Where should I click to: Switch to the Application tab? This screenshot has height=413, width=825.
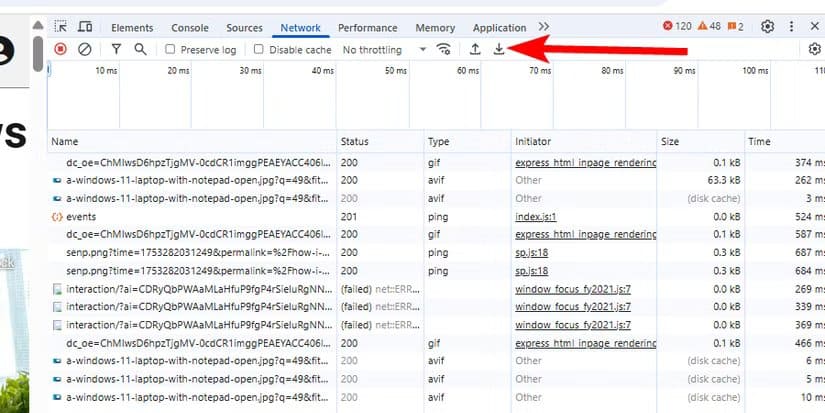499,28
